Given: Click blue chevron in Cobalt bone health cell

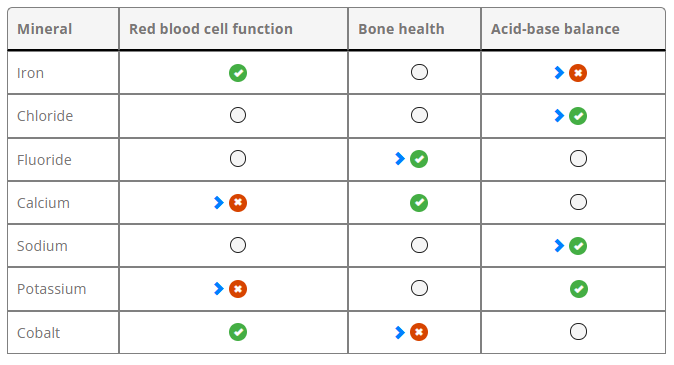Looking at the screenshot, I should coord(400,332).
